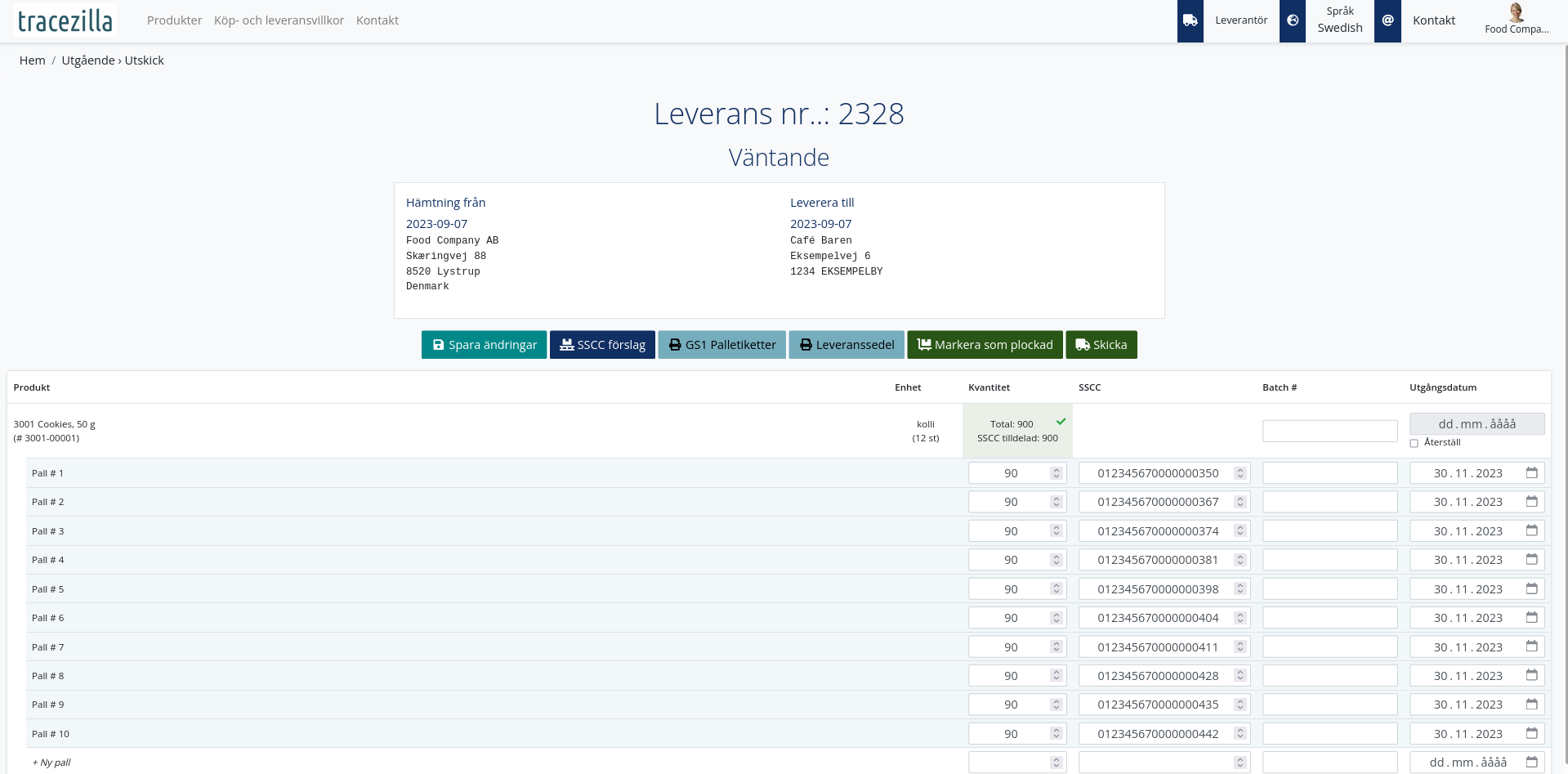Image resolution: width=1568 pixels, height=774 pixels.
Task: Click the truck icon on the Skicka button
Action: tap(1080, 344)
